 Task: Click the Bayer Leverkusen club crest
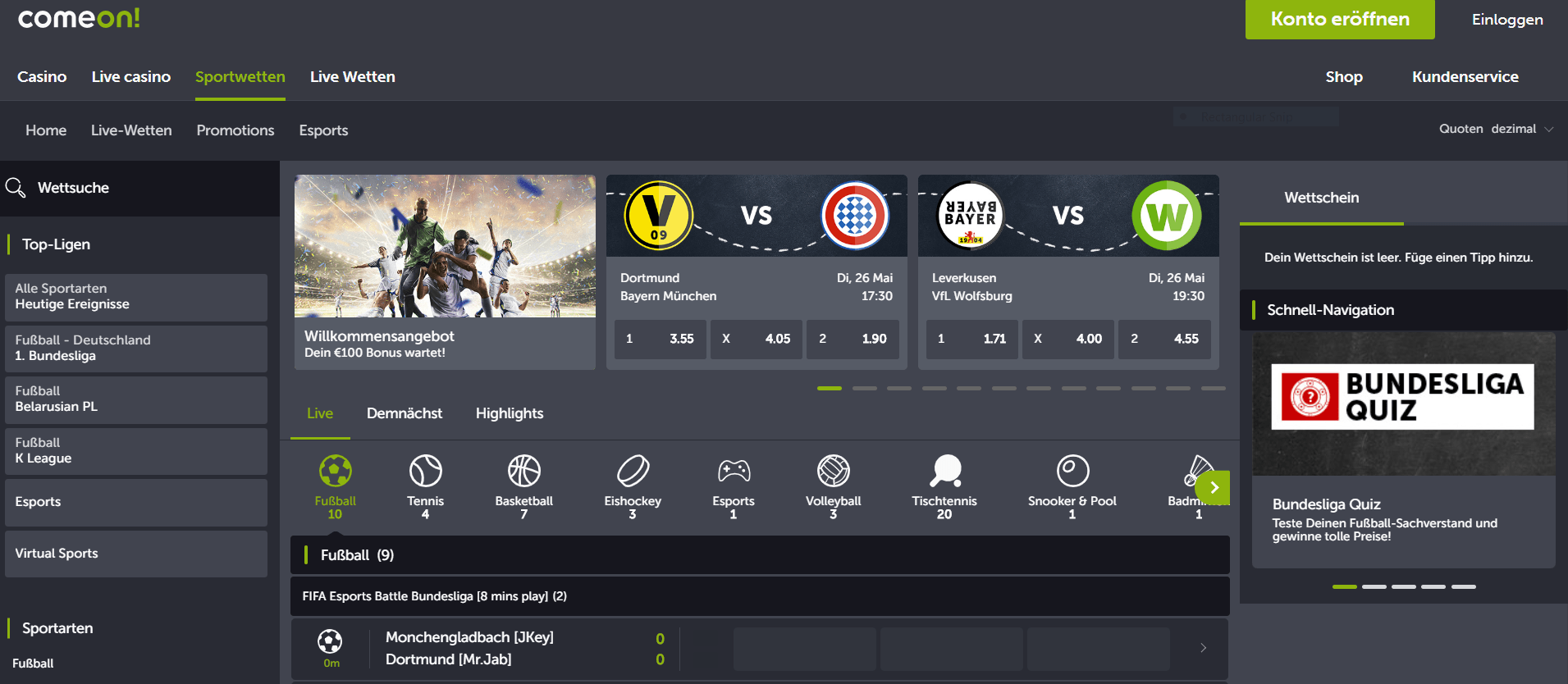[x=970, y=216]
